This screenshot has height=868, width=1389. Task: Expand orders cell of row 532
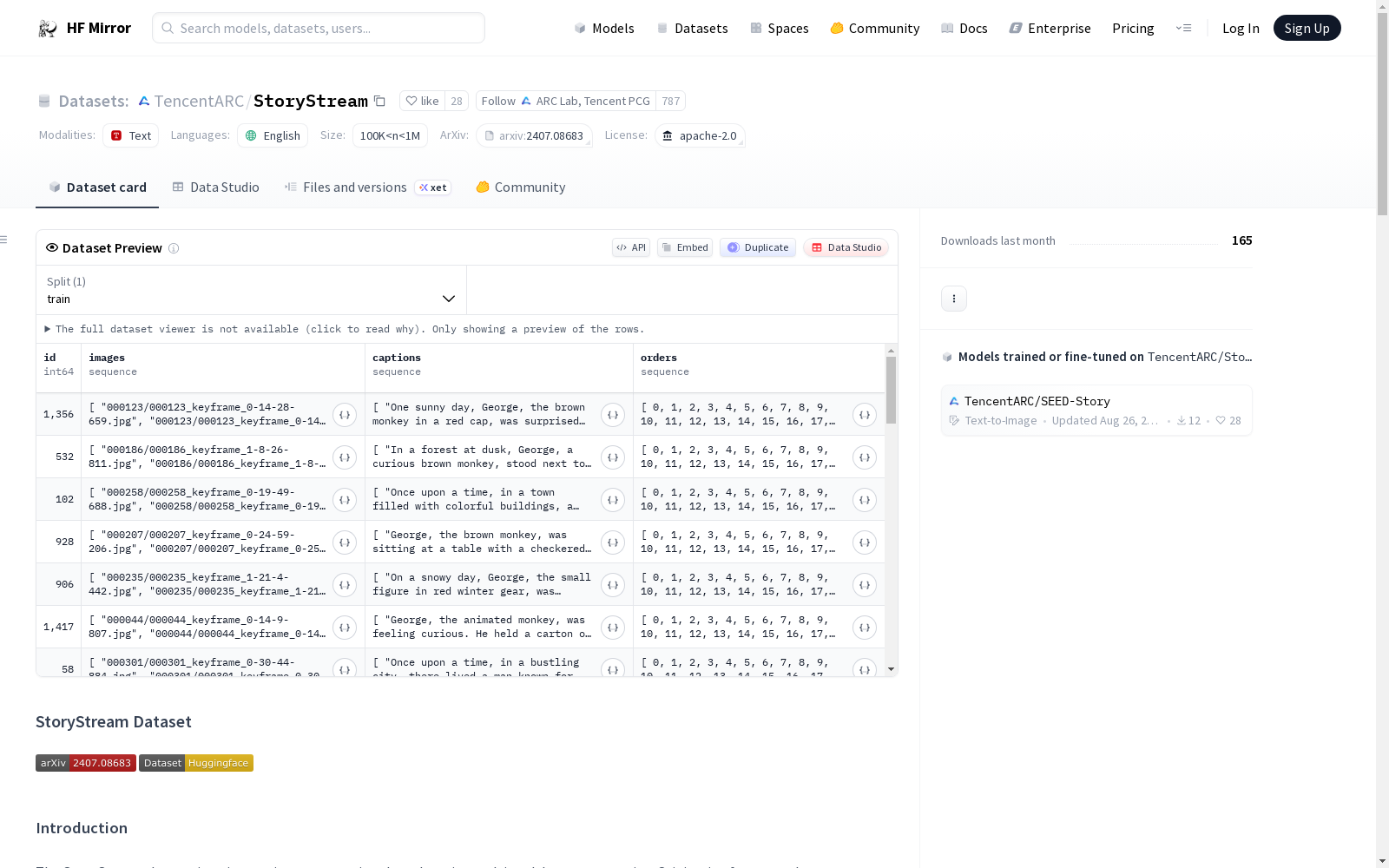click(865, 457)
